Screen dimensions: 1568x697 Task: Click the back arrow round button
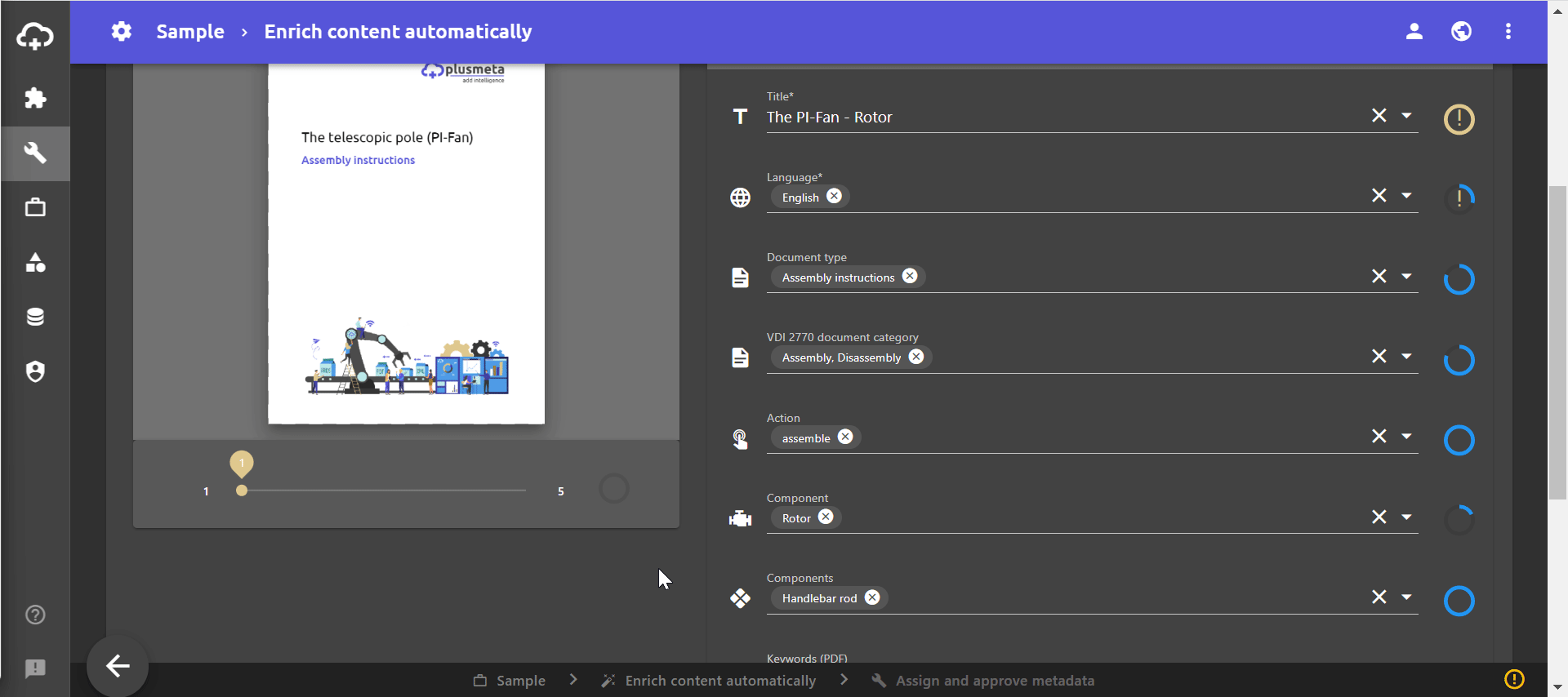click(118, 666)
